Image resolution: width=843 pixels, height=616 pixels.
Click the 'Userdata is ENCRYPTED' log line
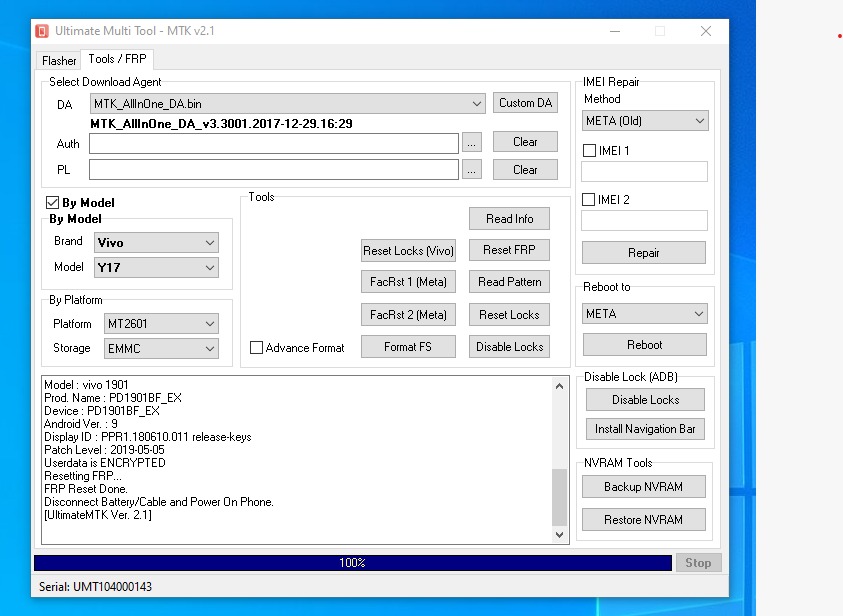point(105,463)
